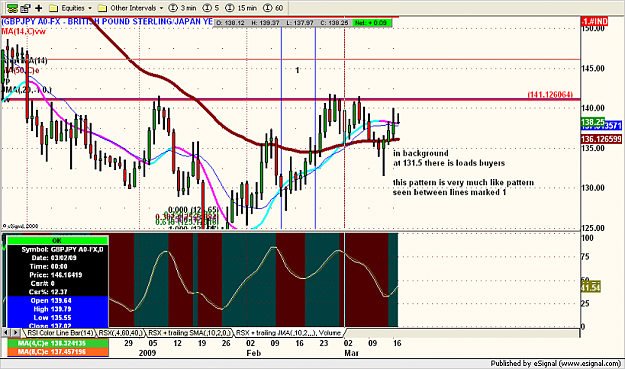The width and height of the screenshot is (625, 369).
Task: Click the Feb month label on time axis
Action: 254,353
